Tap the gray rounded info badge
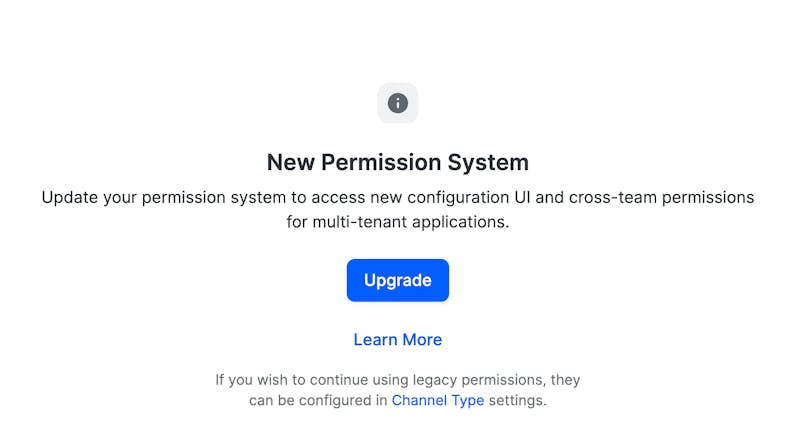 pyautogui.click(x=398, y=103)
